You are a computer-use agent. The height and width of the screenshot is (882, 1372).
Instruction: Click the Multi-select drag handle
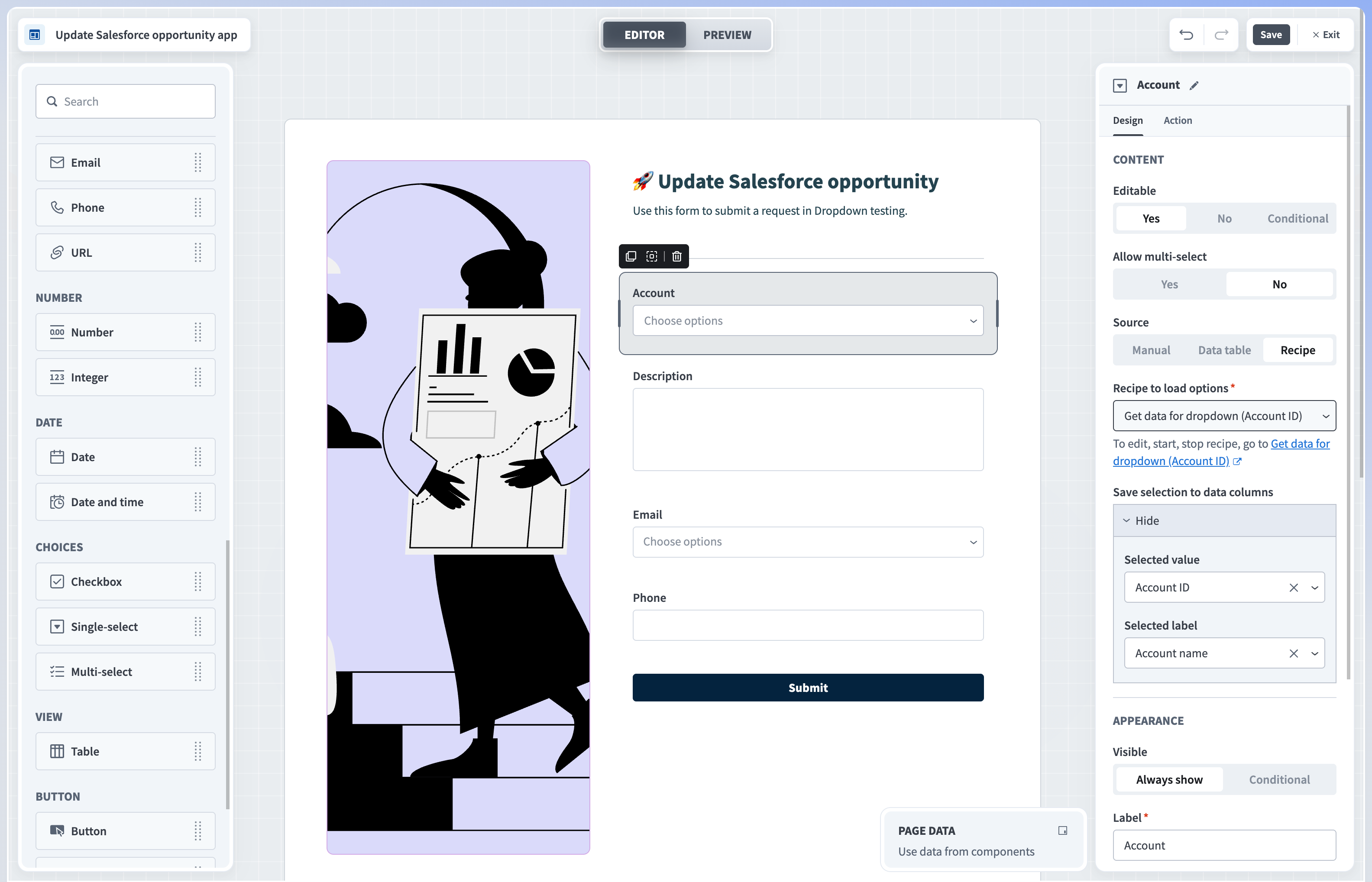pyautogui.click(x=197, y=672)
